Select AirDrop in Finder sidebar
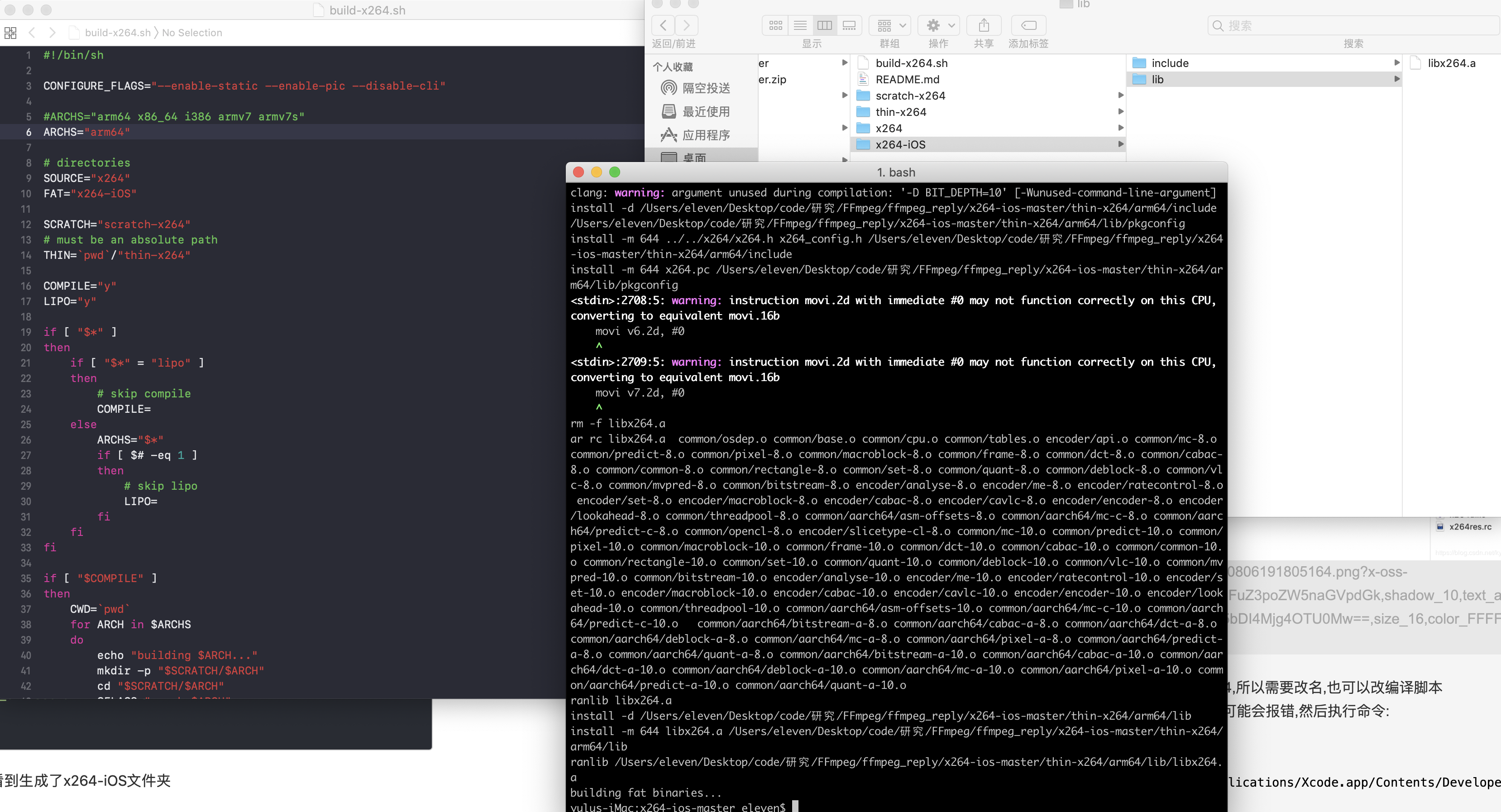 pyautogui.click(x=706, y=88)
